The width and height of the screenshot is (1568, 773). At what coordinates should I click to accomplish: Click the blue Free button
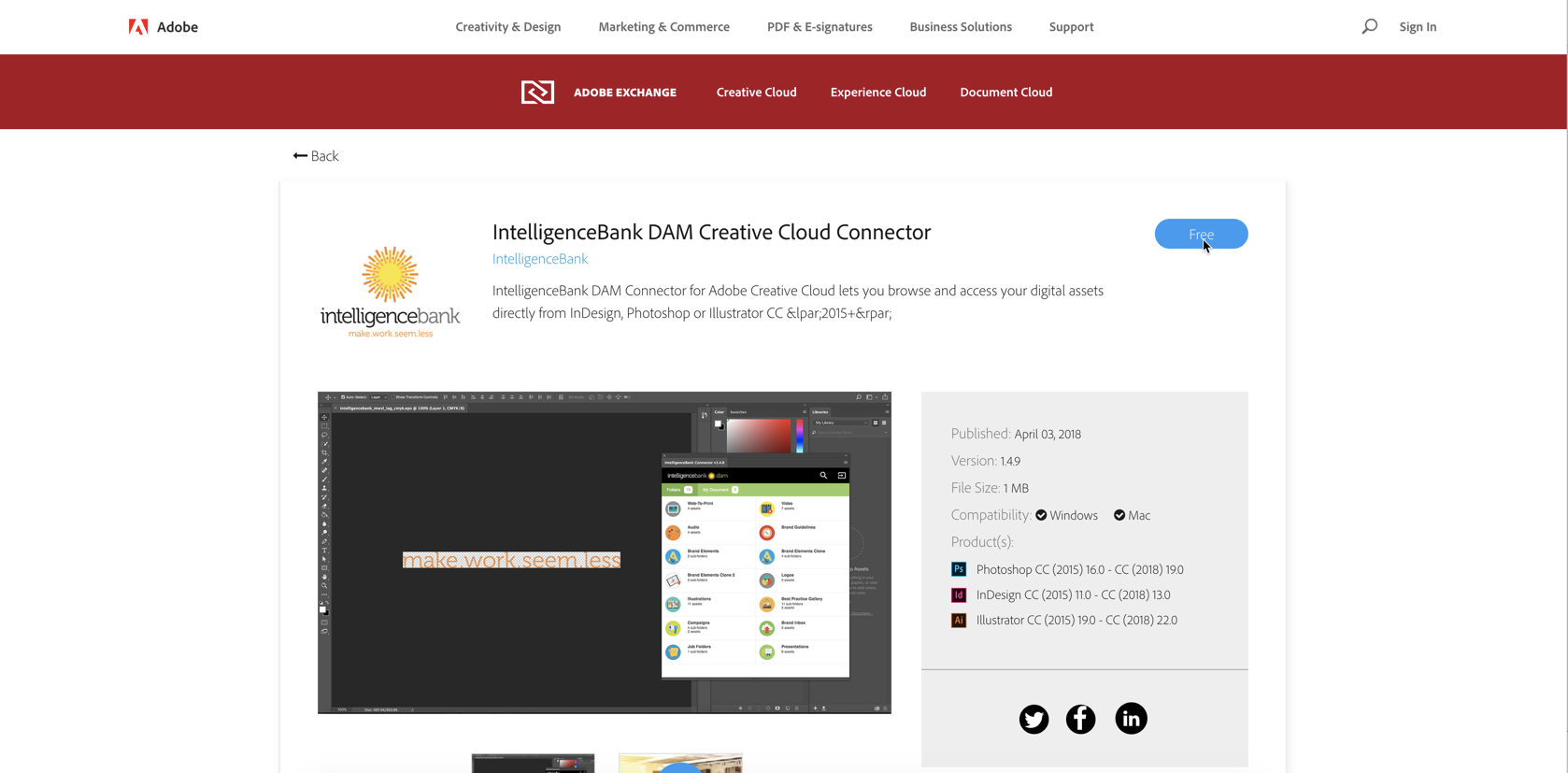[1201, 234]
